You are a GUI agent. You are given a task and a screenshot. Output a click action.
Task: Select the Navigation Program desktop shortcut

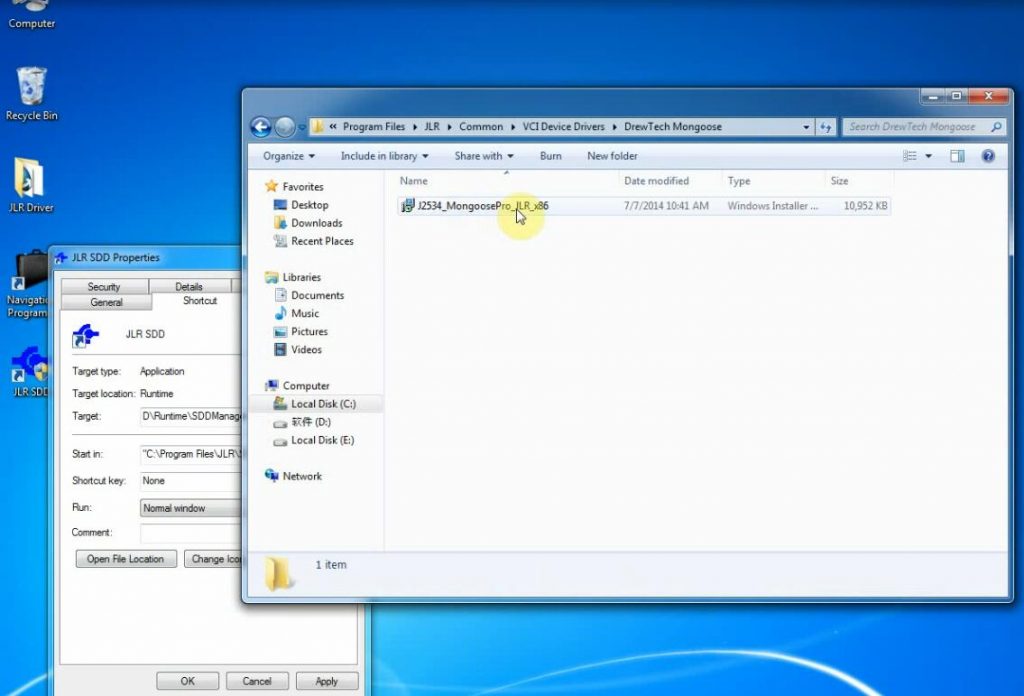26,285
